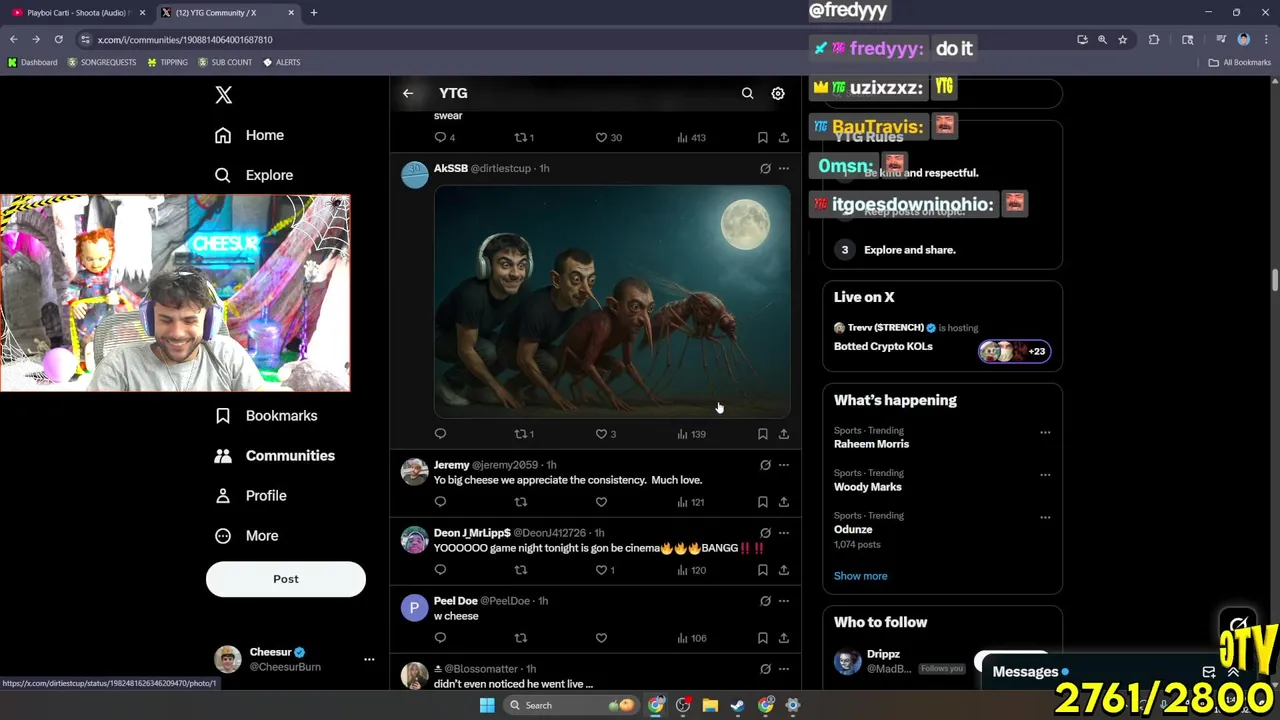The image size is (1280, 720).
Task: Open AkSSB's moon creature image
Action: click(612, 301)
